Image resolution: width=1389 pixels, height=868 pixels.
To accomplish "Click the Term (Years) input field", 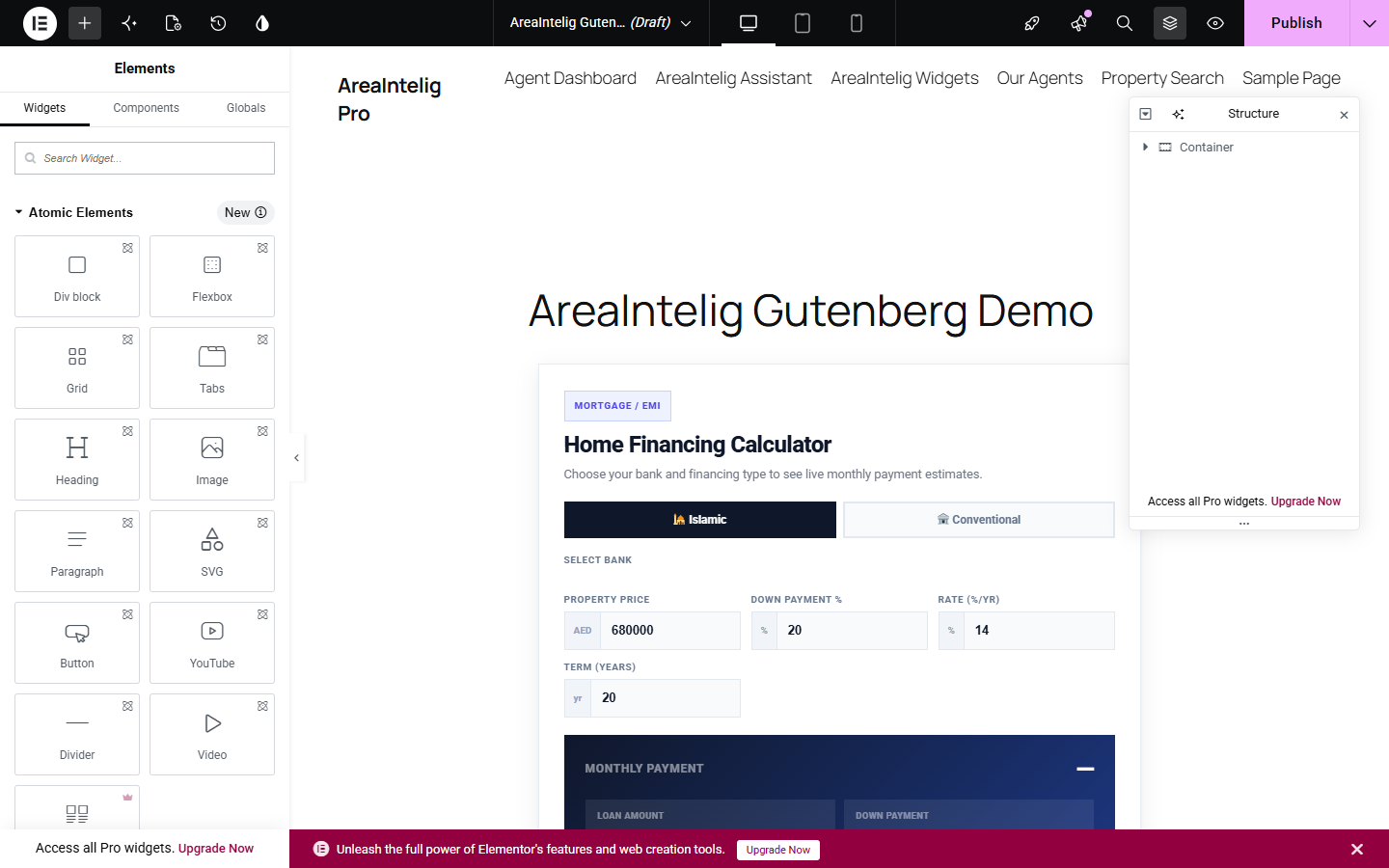I will 666,698.
